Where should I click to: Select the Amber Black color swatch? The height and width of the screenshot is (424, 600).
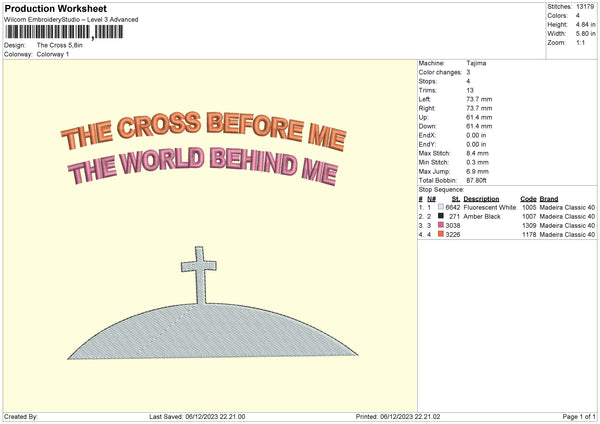(x=440, y=216)
